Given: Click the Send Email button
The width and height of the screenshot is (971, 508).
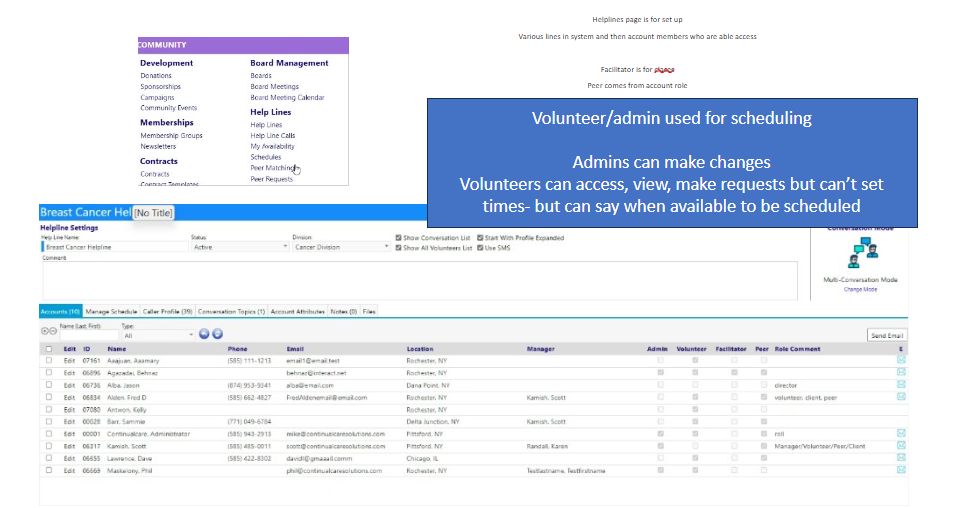Looking at the screenshot, I should pyautogui.click(x=887, y=335).
